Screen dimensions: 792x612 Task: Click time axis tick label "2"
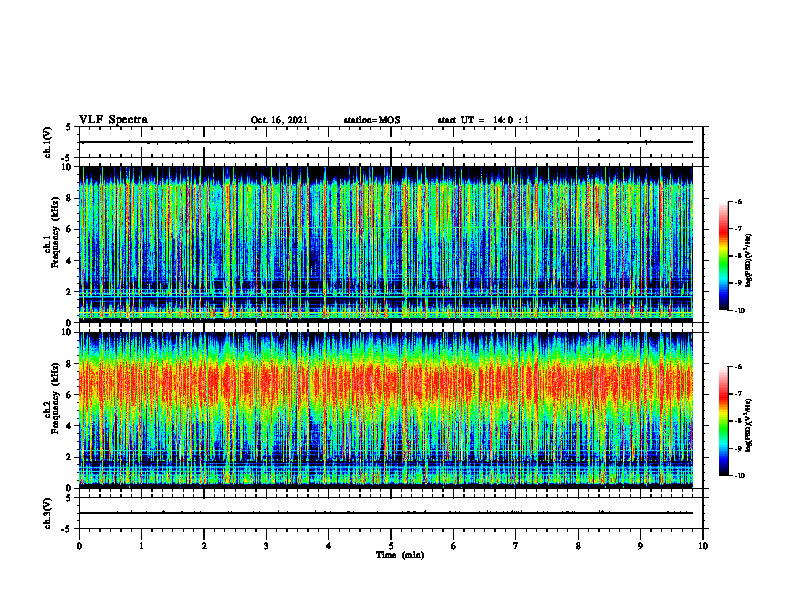click(204, 546)
